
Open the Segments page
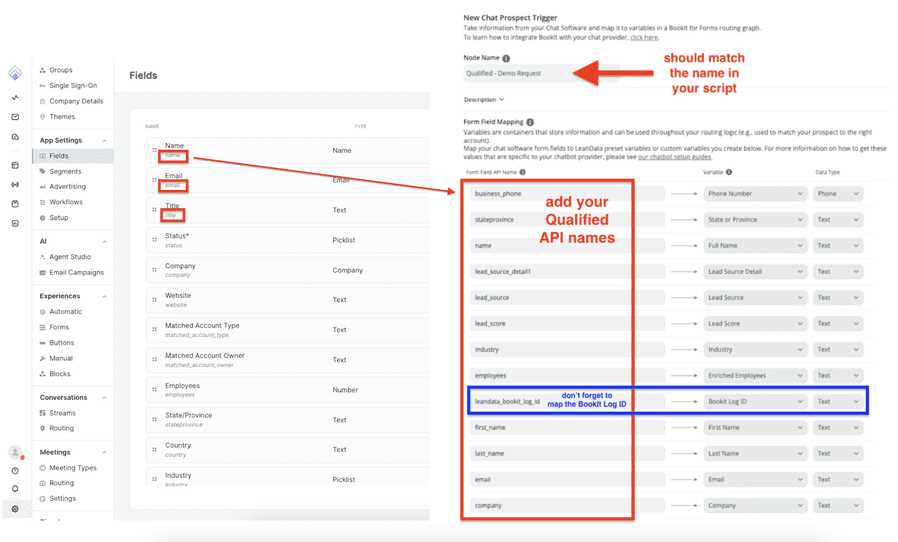pyautogui.click(x=65, y=171)
